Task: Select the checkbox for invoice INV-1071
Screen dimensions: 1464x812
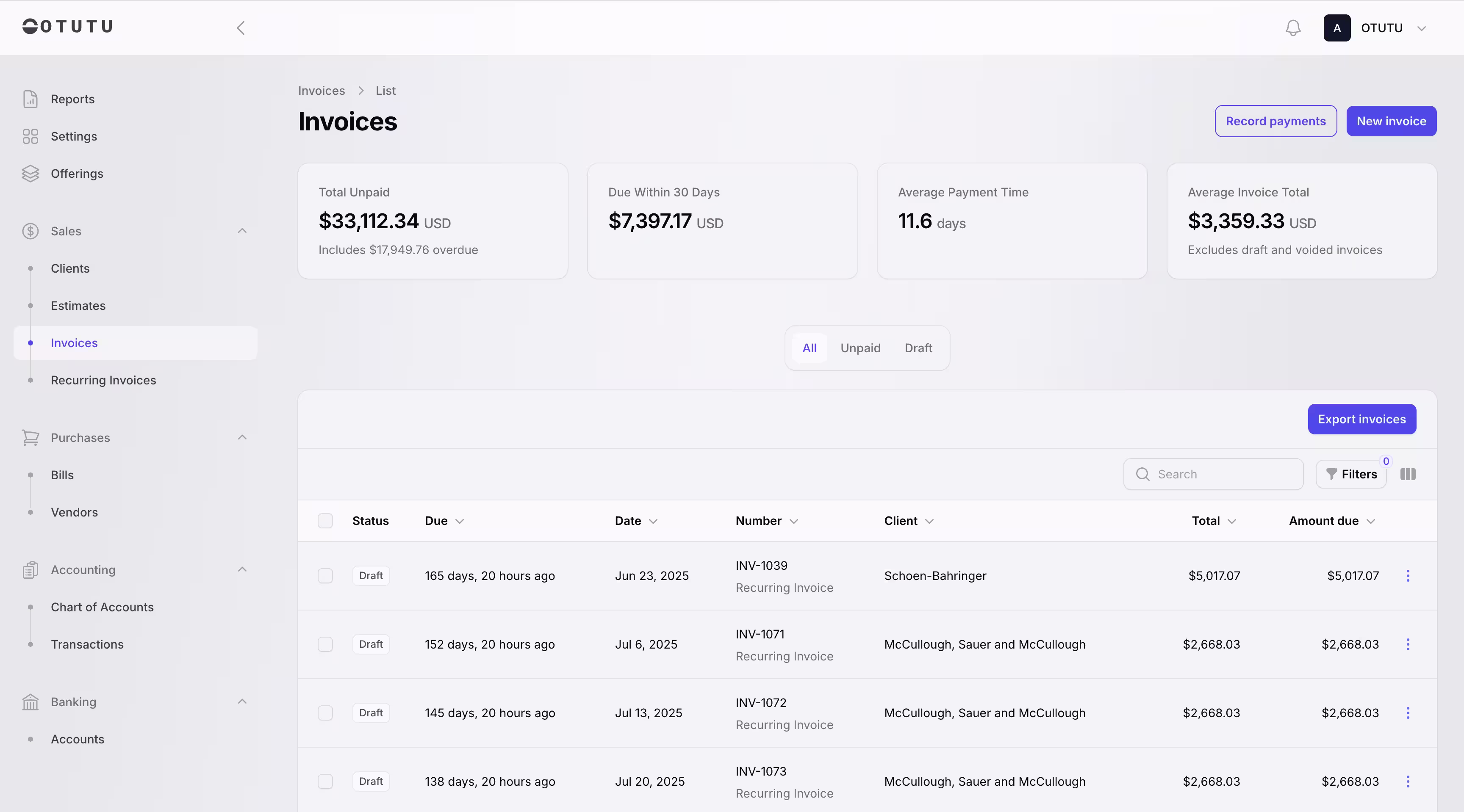Action: pyautogui.click(x=326, y=644)
